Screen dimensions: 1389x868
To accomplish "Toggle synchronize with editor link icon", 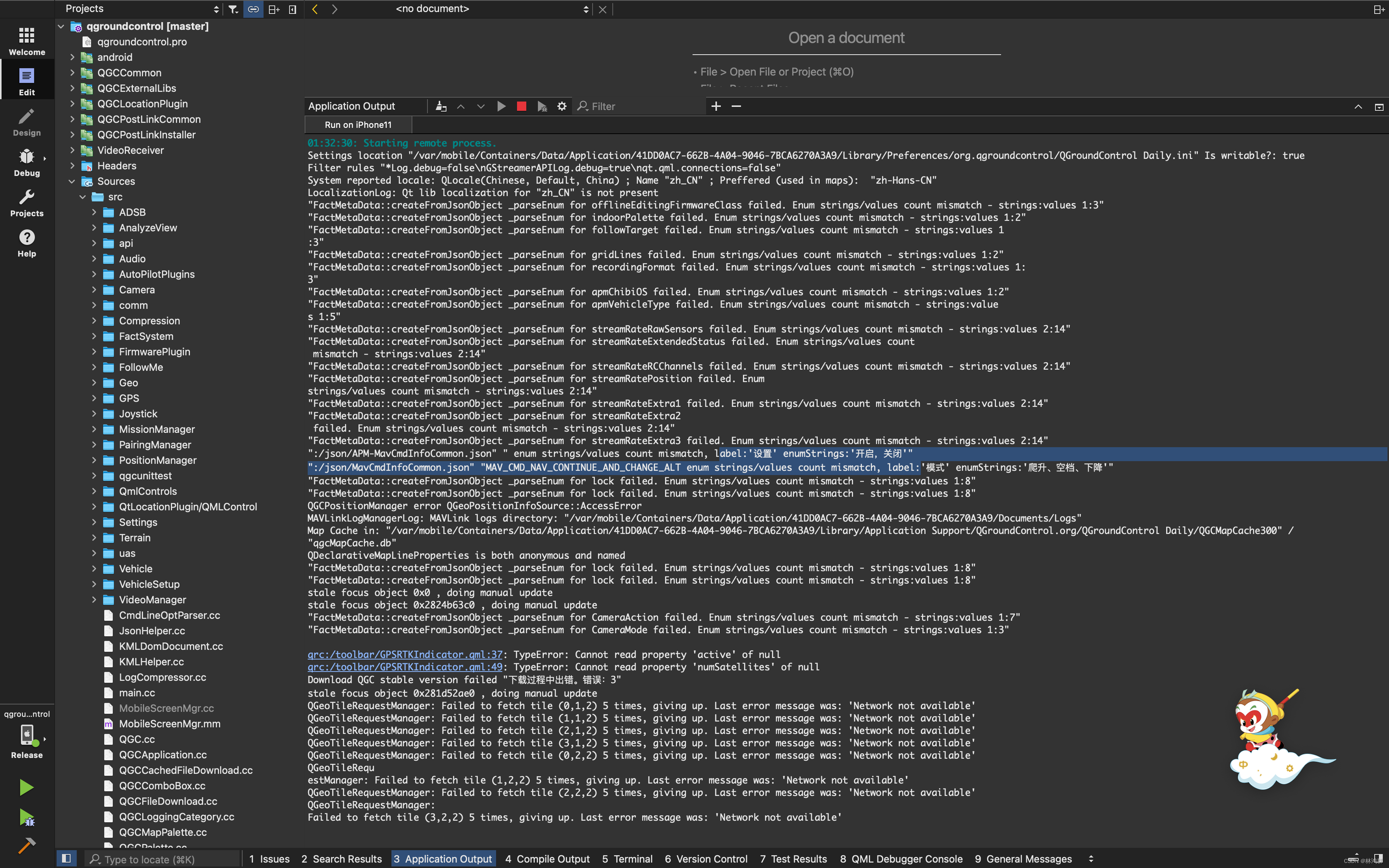I will click(x=253, y=9).
